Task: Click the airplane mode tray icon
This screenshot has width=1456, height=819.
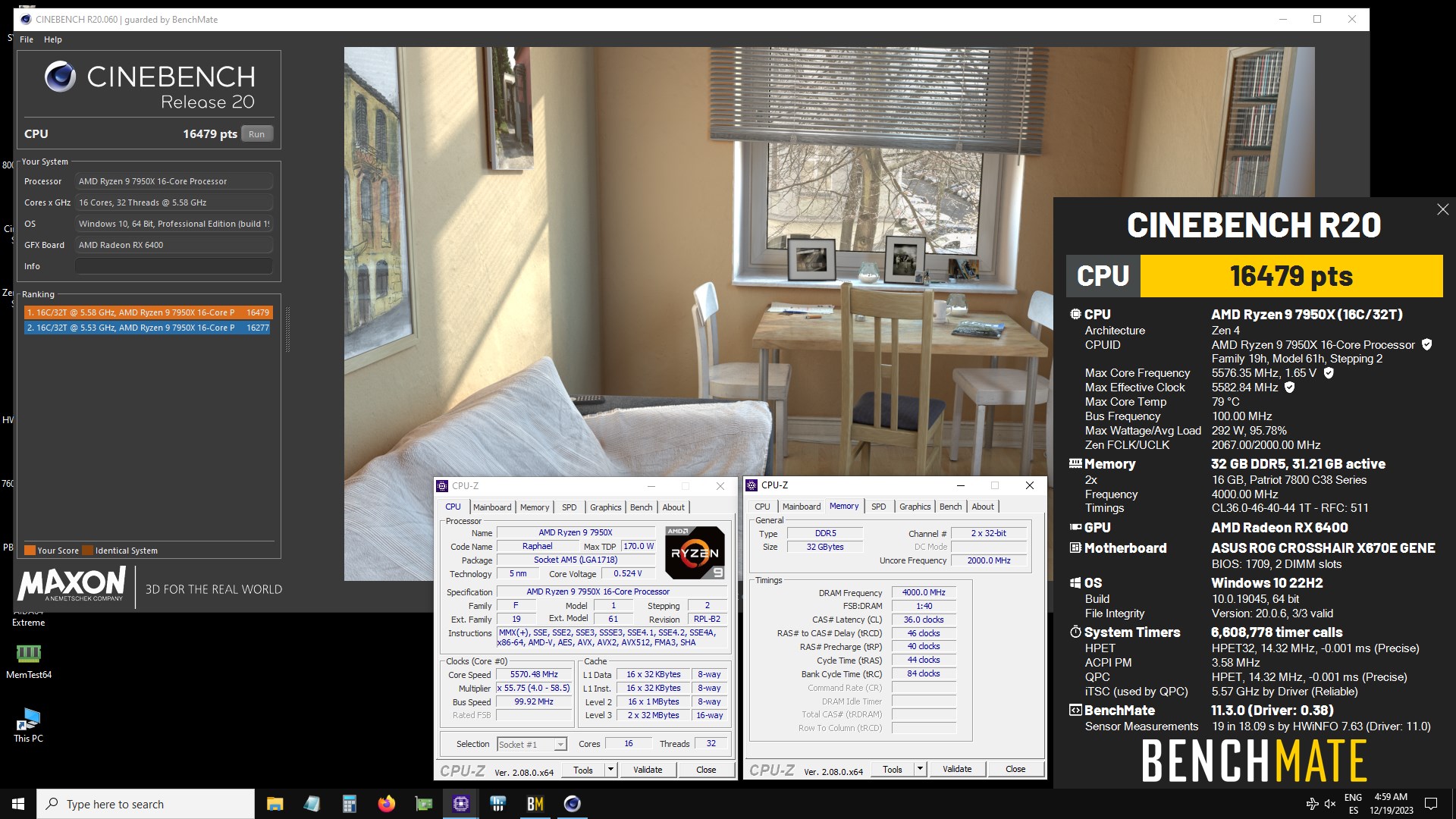Action: [1312, 804]
